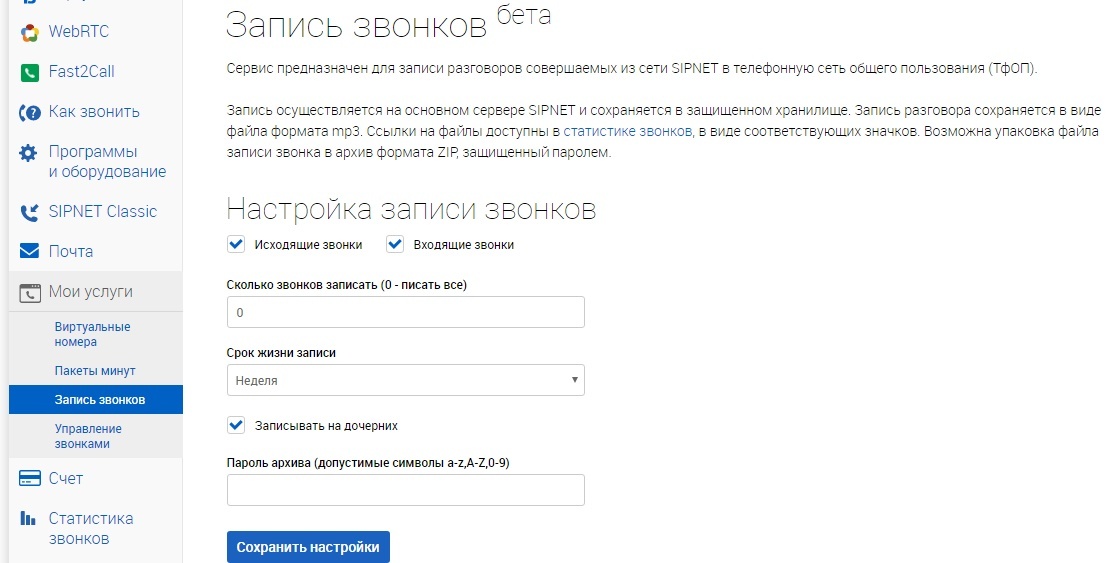Follow the статистике звонков link

click(x=627, y=131)
